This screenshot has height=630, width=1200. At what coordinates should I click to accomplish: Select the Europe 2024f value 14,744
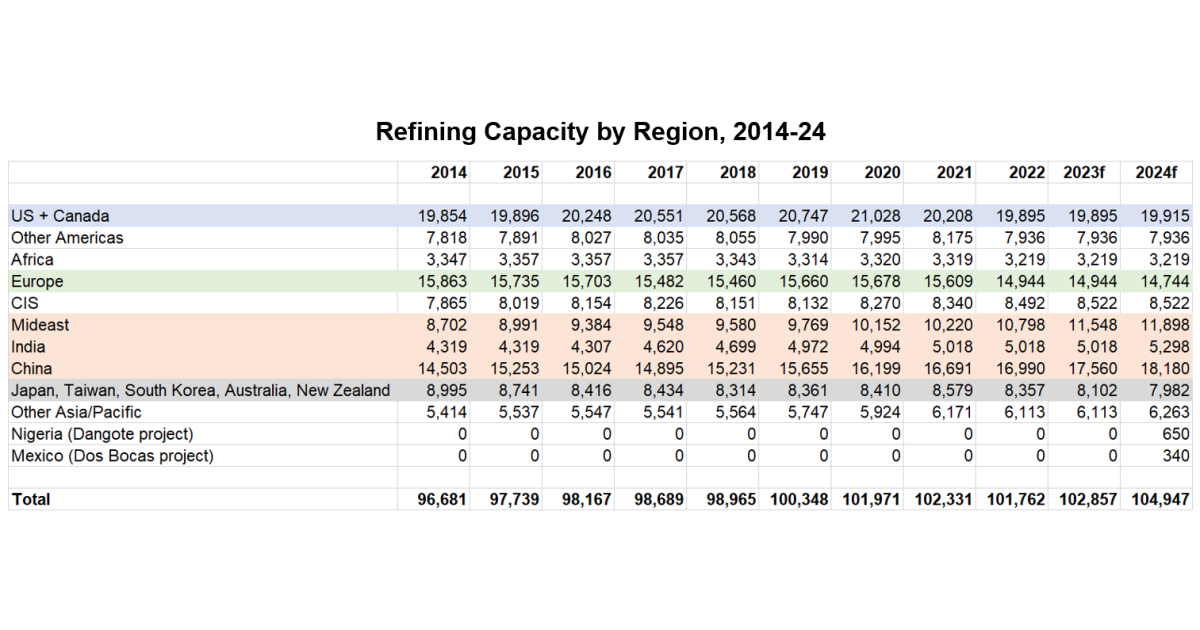coord(1166,282)
